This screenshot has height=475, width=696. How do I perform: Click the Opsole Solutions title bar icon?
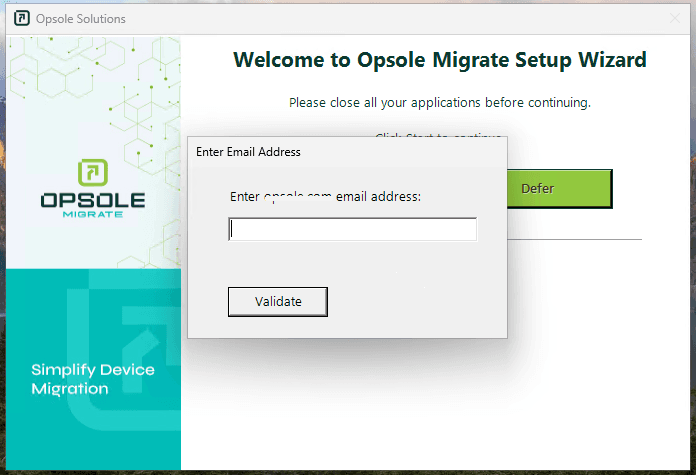point(22,19)
